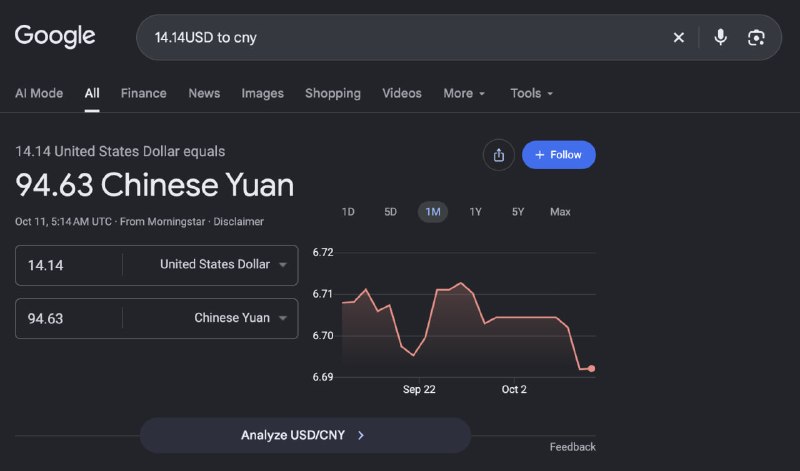The height and width of the screenshot is (471, 800).
Task: Open the Images tab
Action: 262,93
